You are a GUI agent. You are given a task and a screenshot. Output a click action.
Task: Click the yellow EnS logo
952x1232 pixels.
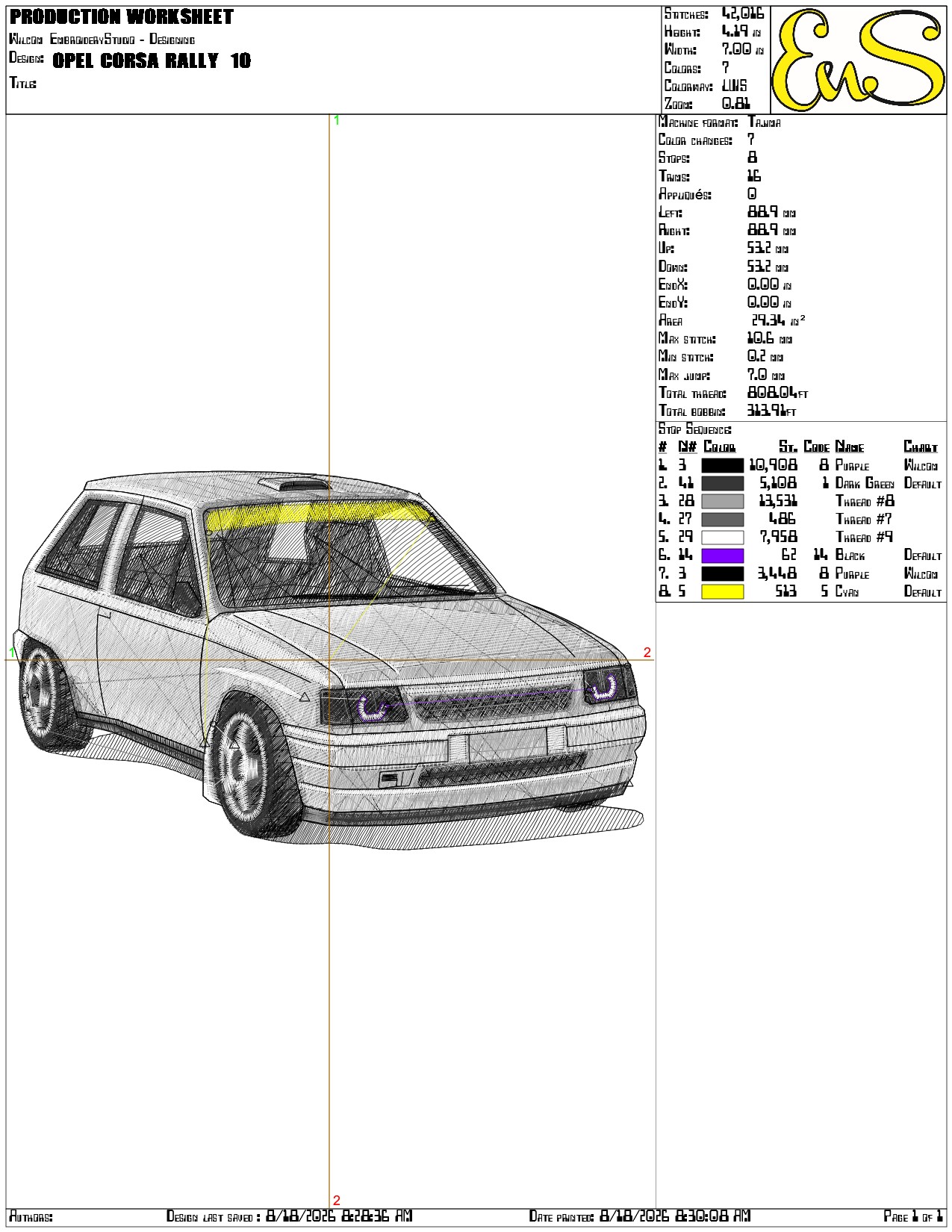[x=858, y=60]
